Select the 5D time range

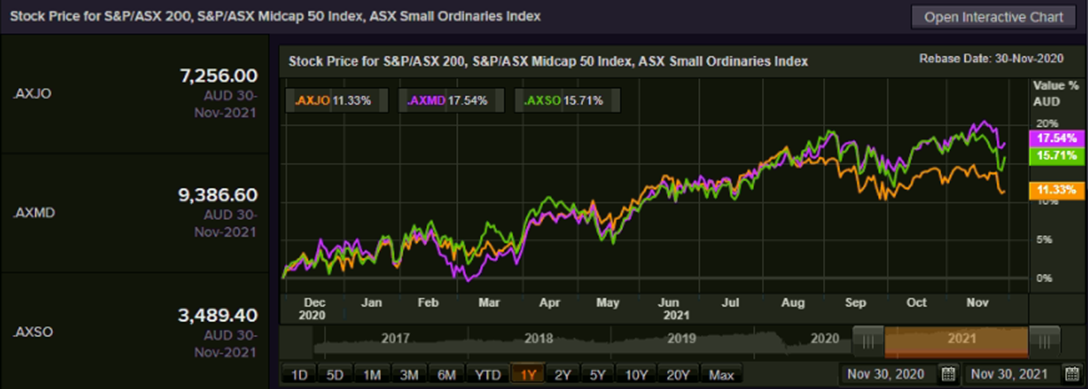click(335, 375)
